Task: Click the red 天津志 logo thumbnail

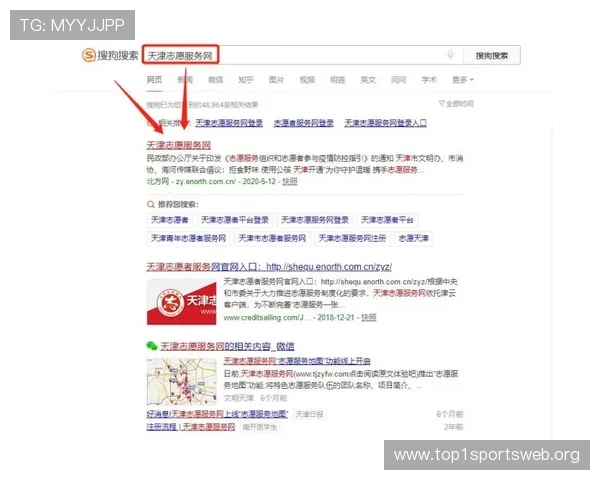Action: click(182, 302)
